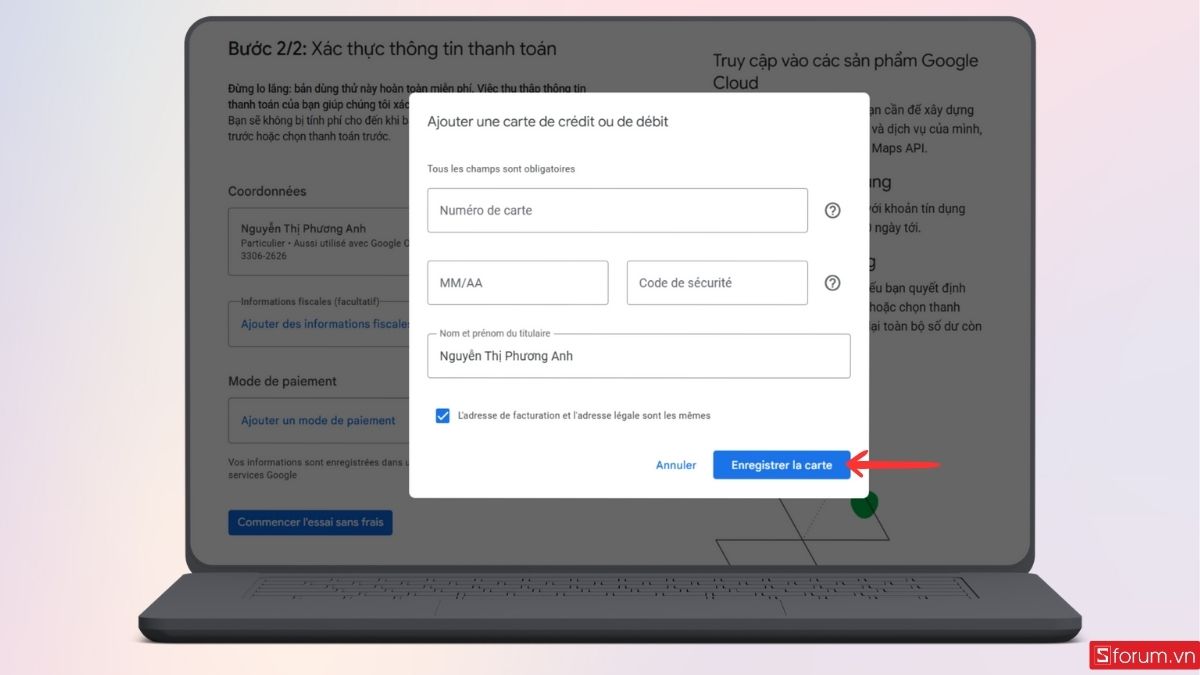1200x675 pixels.
Task: Uncheck the billing address same as legal checkbox
Action: [442, 415]
